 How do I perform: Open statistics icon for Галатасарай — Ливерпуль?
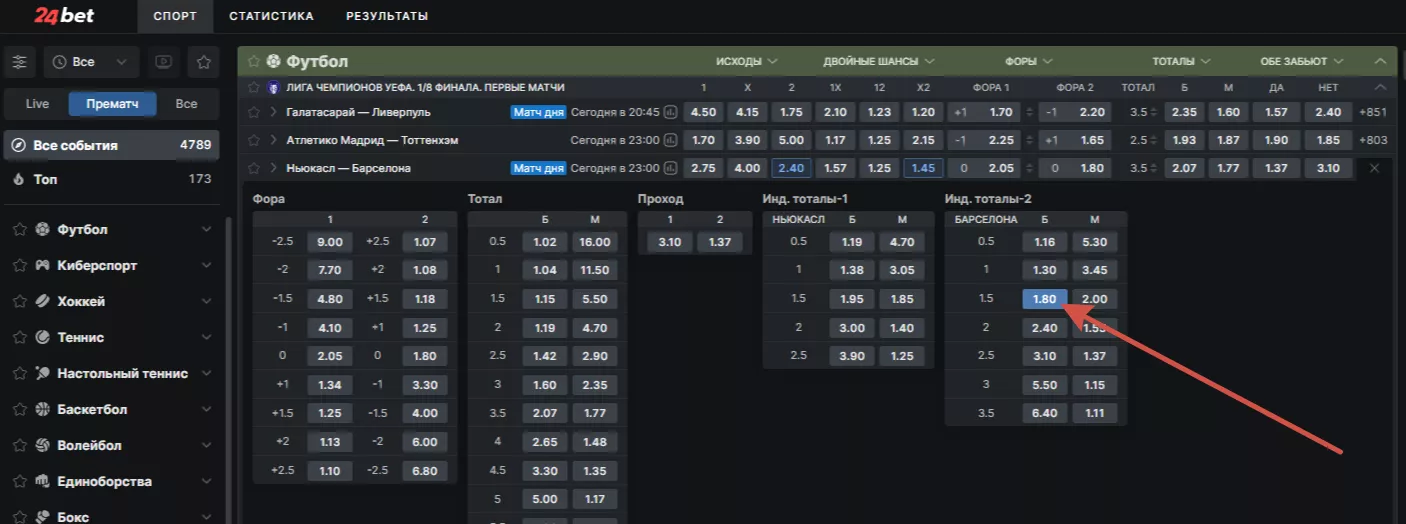coord(670,113)
